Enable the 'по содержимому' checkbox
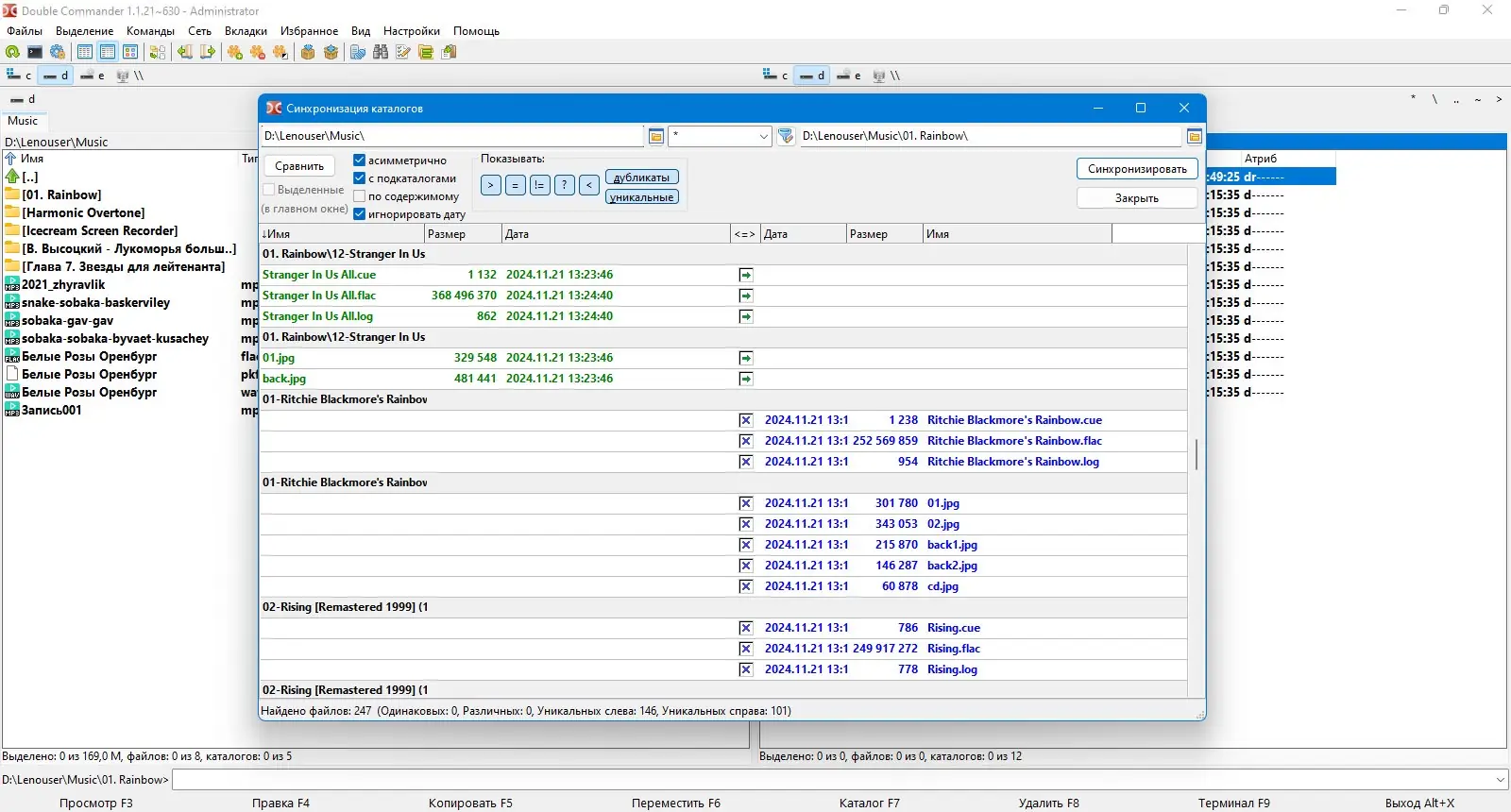The image size is (1511, 812). [359, 196]
